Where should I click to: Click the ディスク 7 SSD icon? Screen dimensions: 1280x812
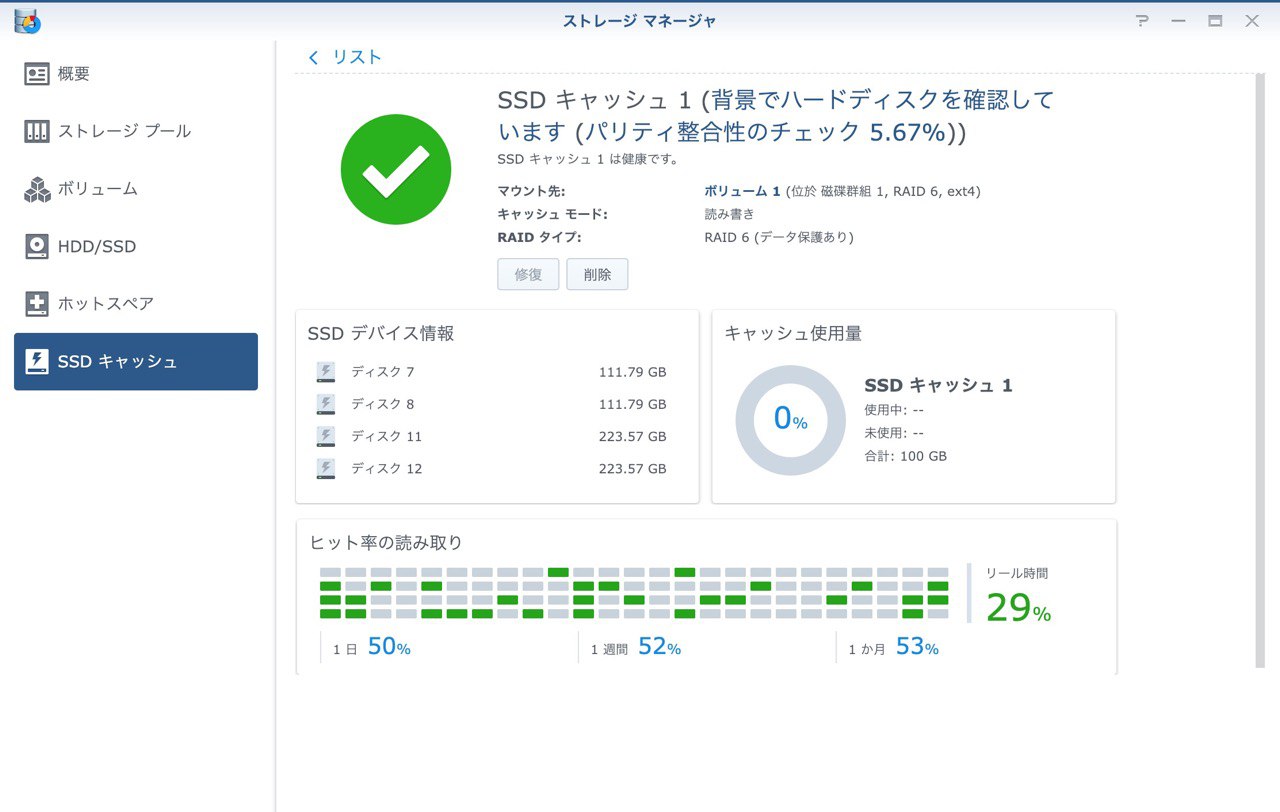326,372
